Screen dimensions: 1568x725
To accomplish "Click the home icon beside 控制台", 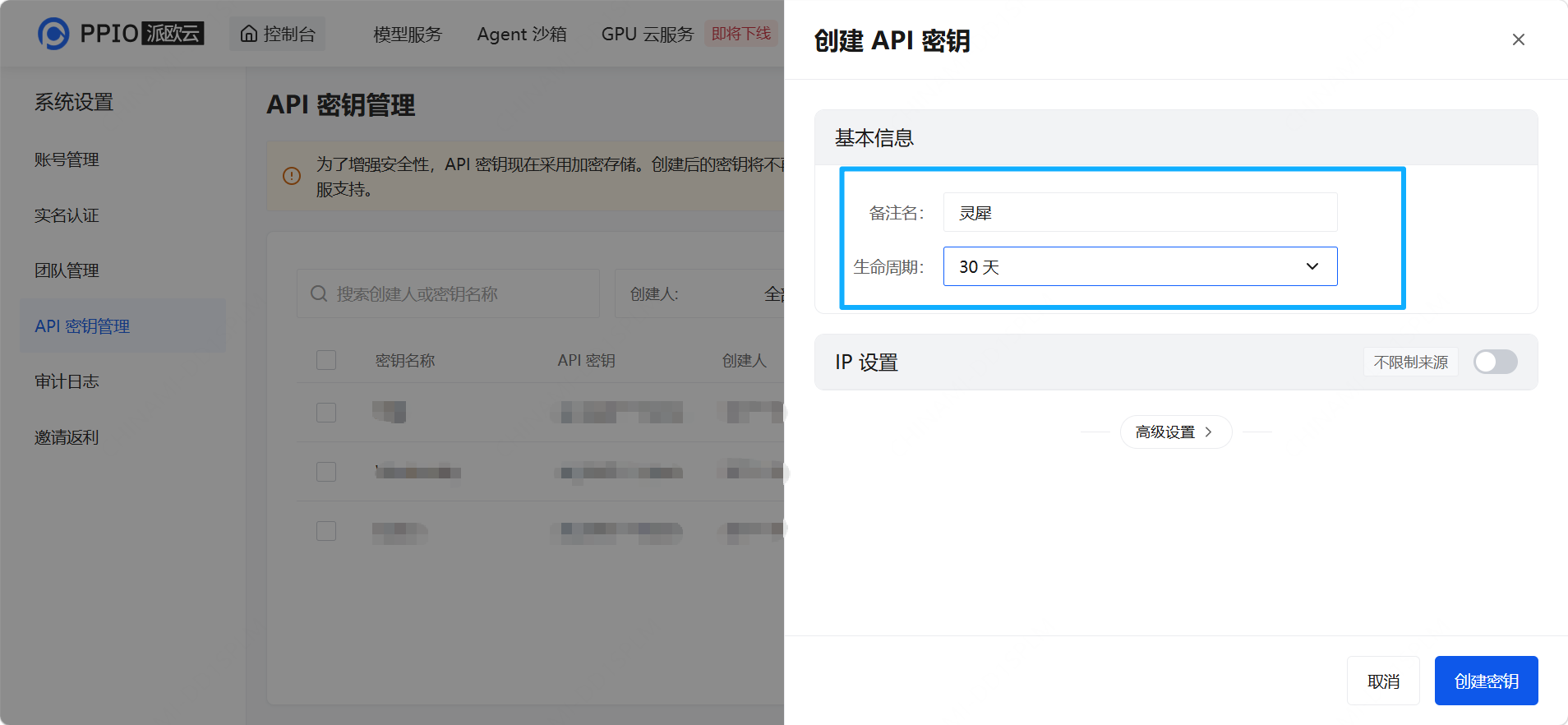I will (249, 34).
